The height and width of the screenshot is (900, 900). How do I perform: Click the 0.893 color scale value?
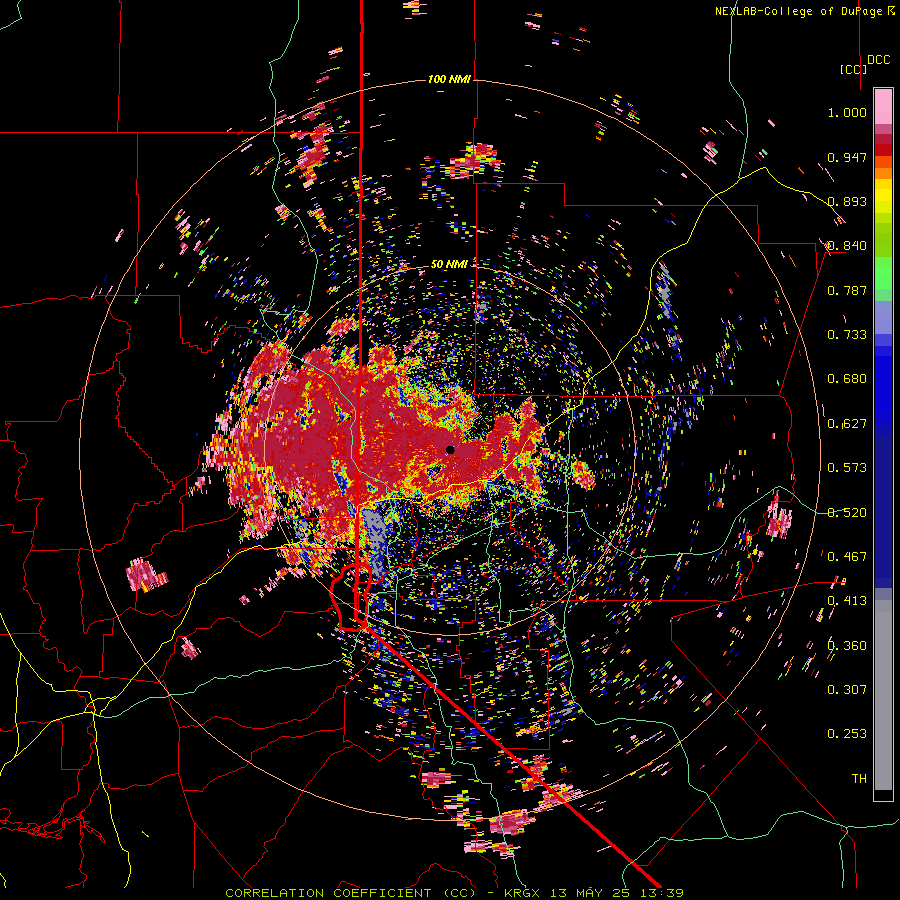pos(847,201)
